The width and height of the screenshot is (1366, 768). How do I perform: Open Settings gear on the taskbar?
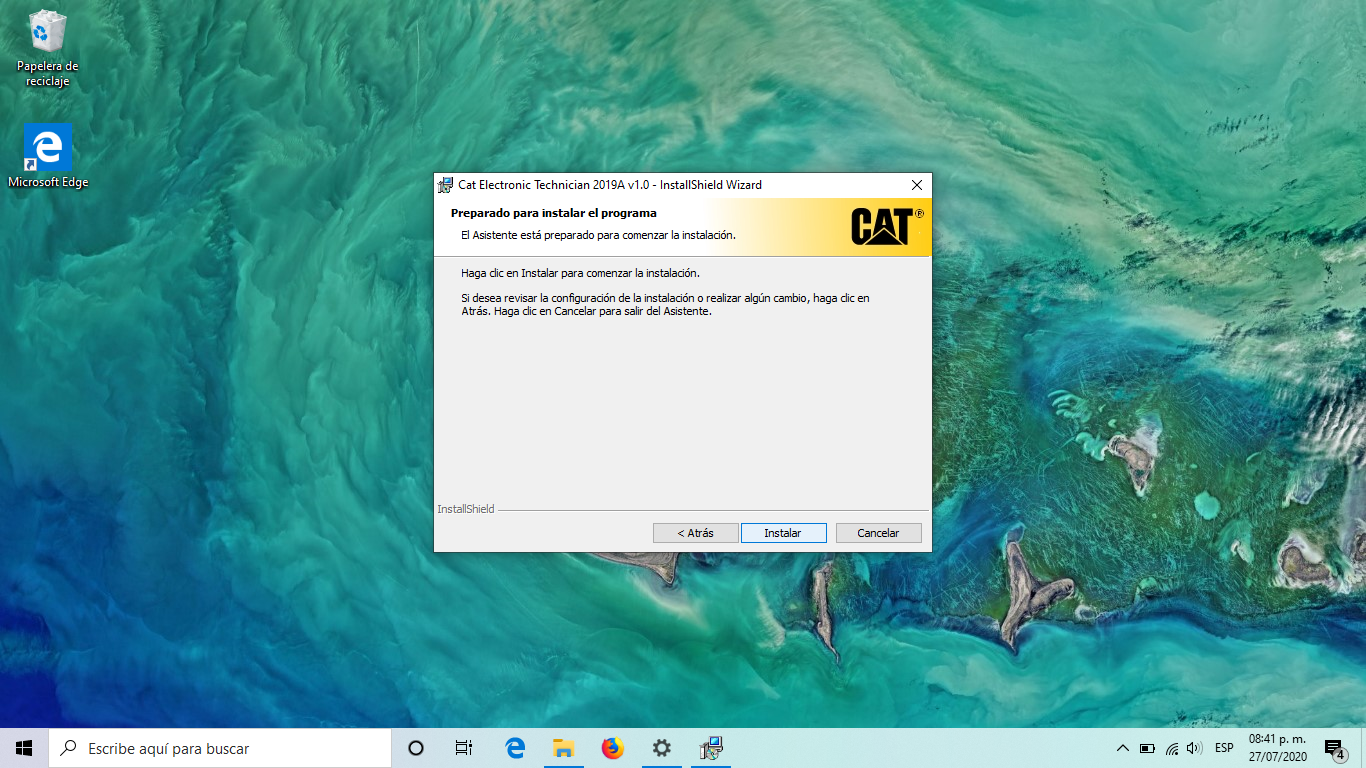click(x=661, y=748)
